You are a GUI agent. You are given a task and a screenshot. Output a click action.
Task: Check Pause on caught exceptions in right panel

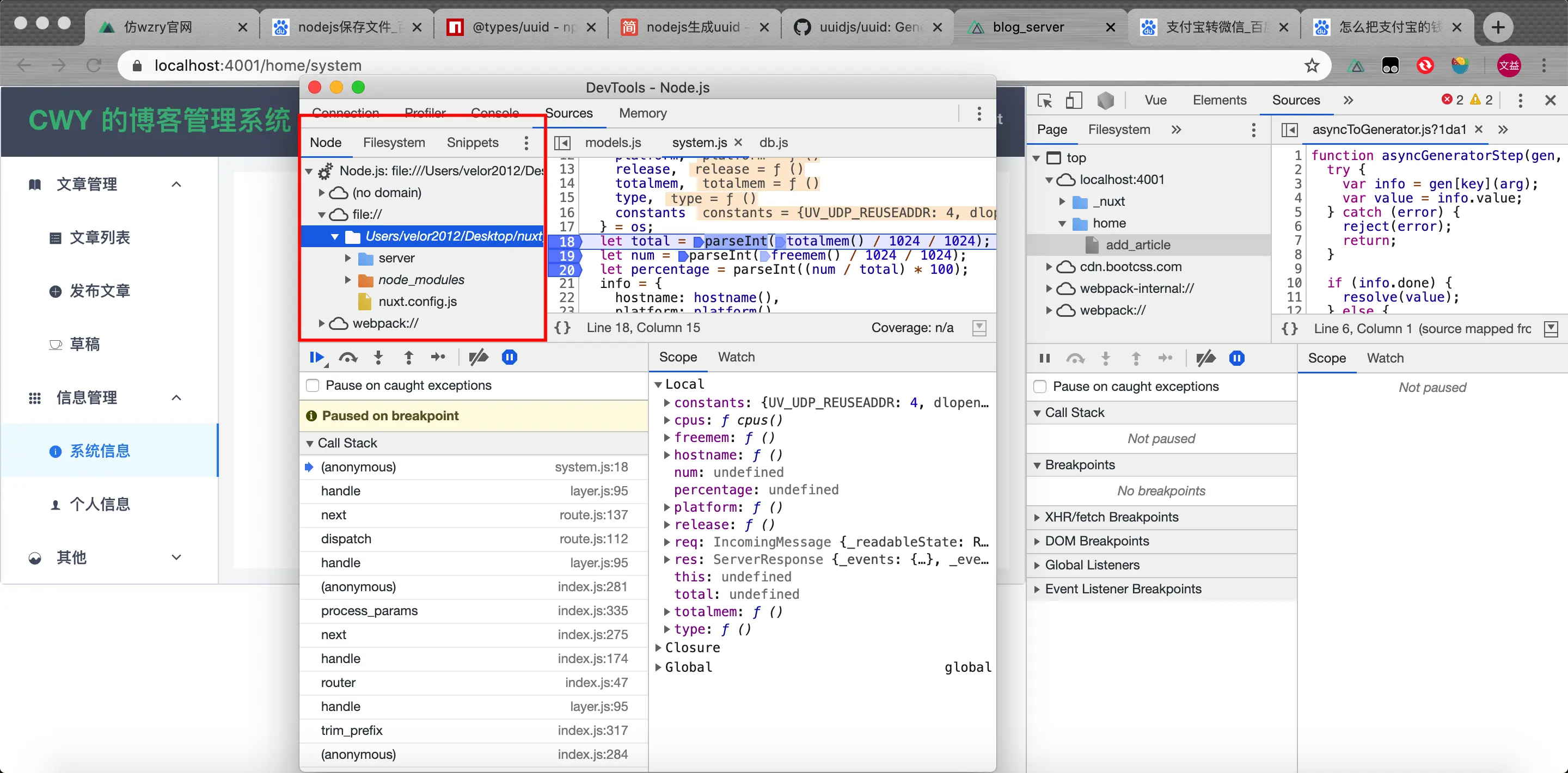point(1040,387)
